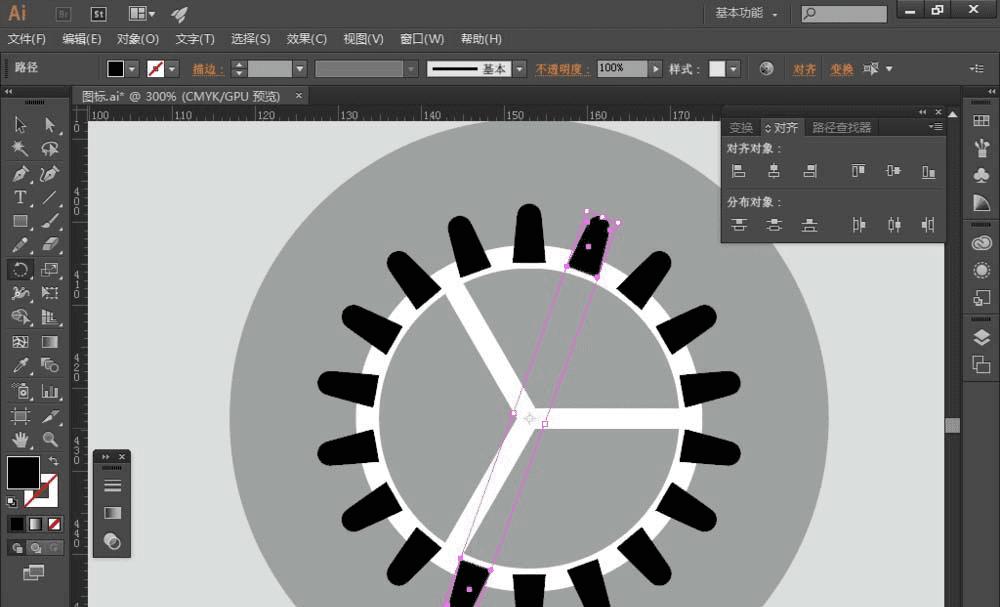The image size is (1000, 607).
Task: Select the Rotate tool
Action: coord(20,269)
